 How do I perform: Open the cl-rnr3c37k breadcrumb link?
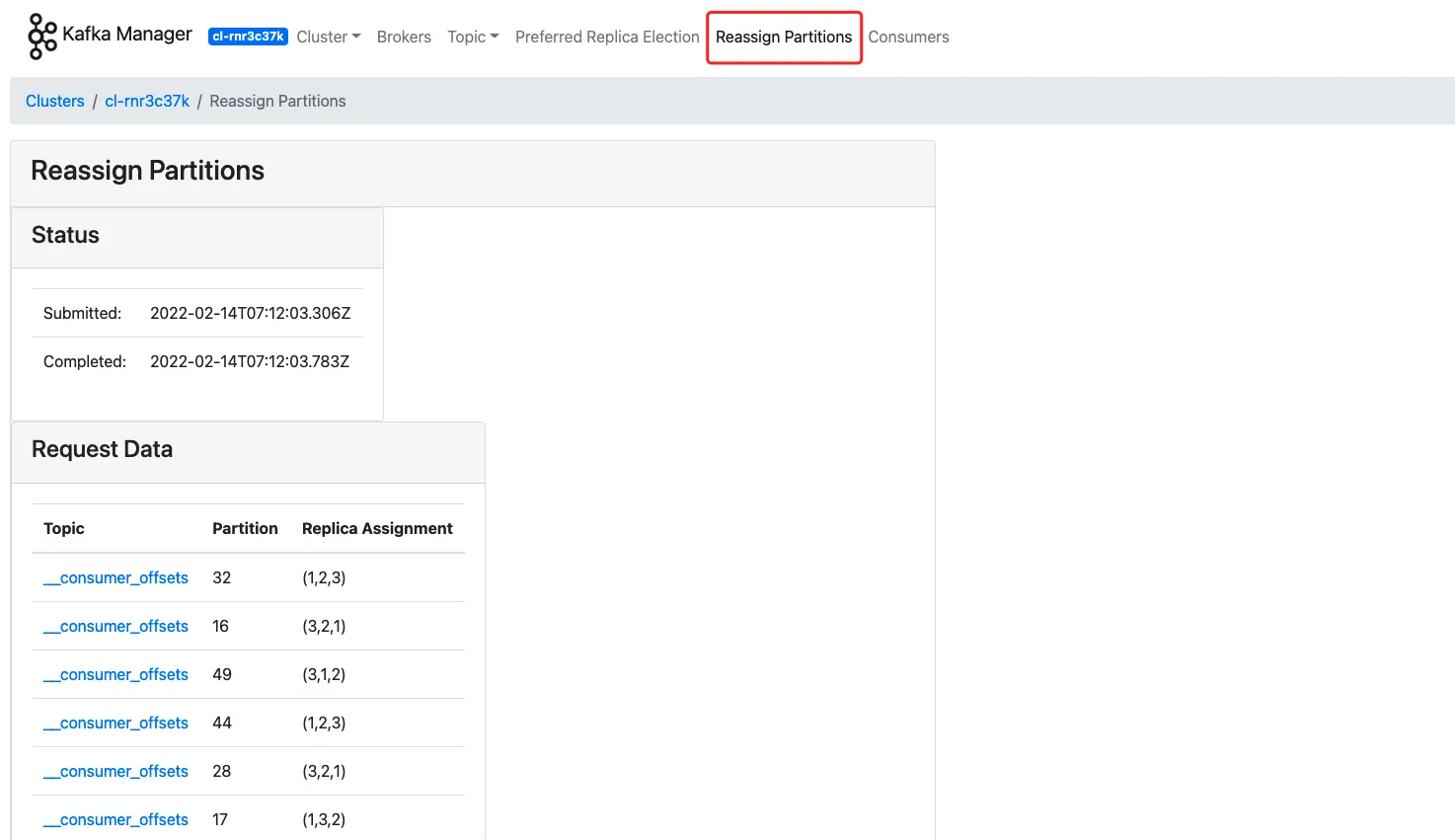coord(146,101)
